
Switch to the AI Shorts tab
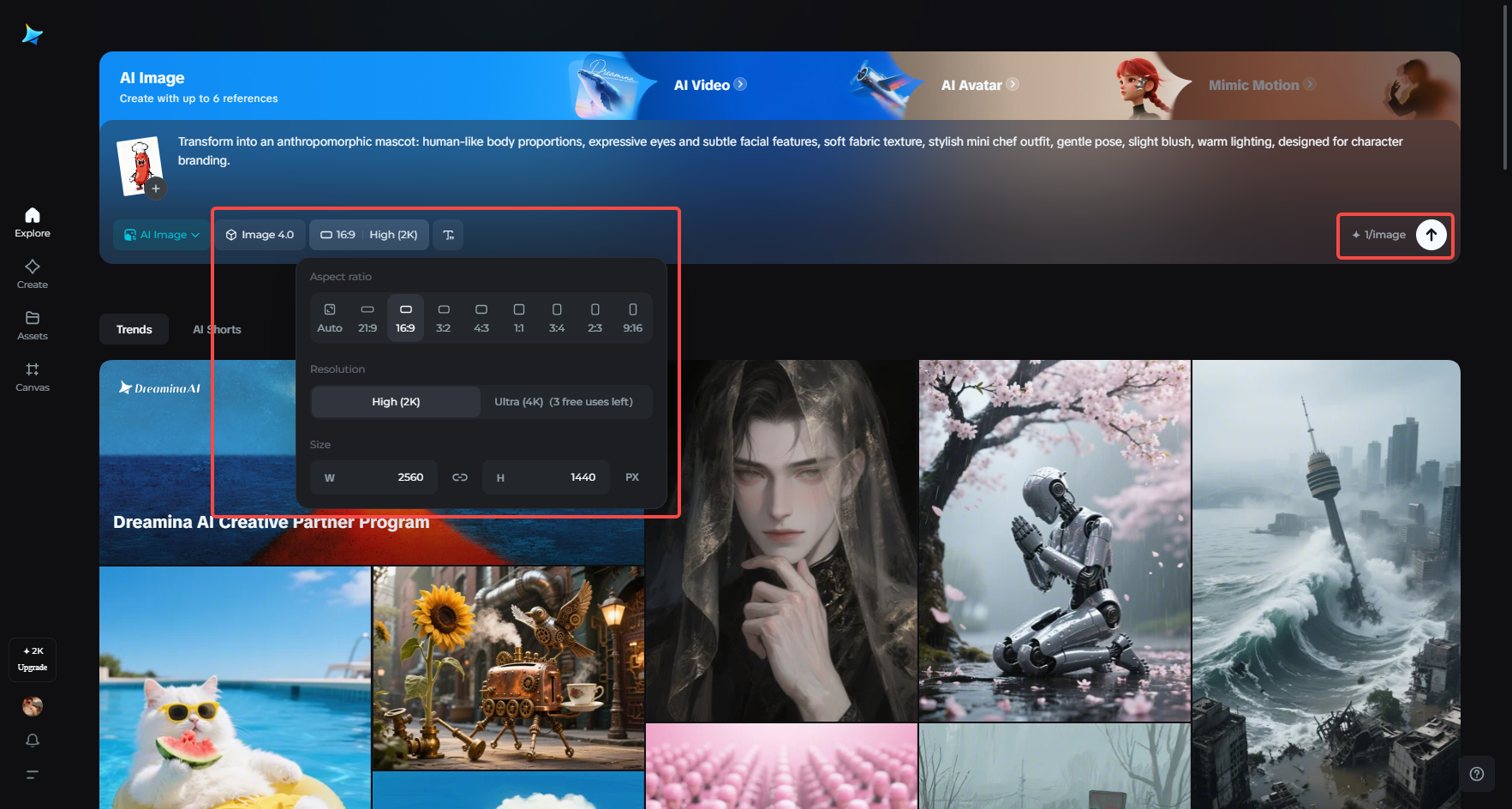[217, 330]
